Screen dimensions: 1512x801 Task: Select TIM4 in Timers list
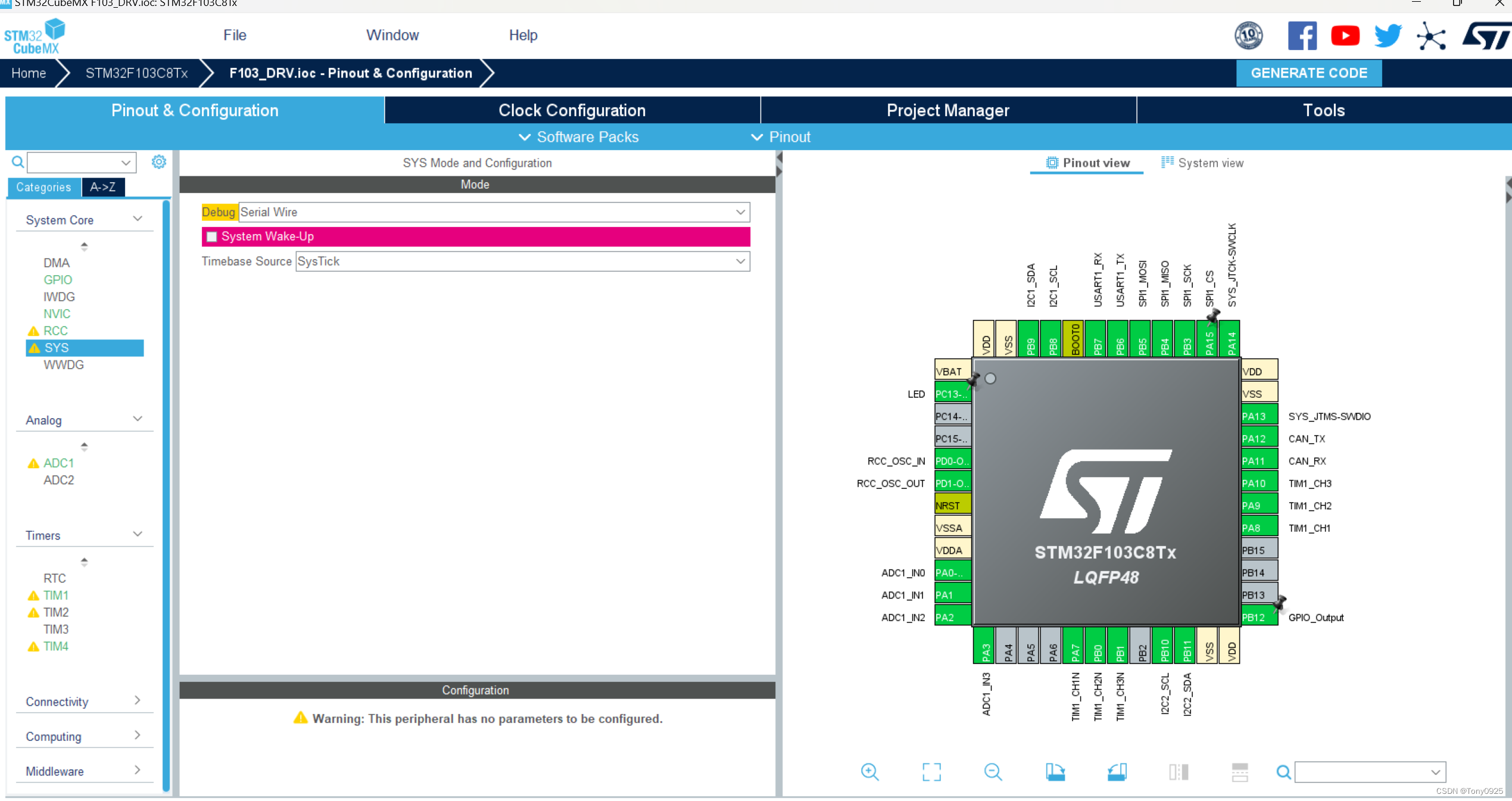[x=56, y=646]
